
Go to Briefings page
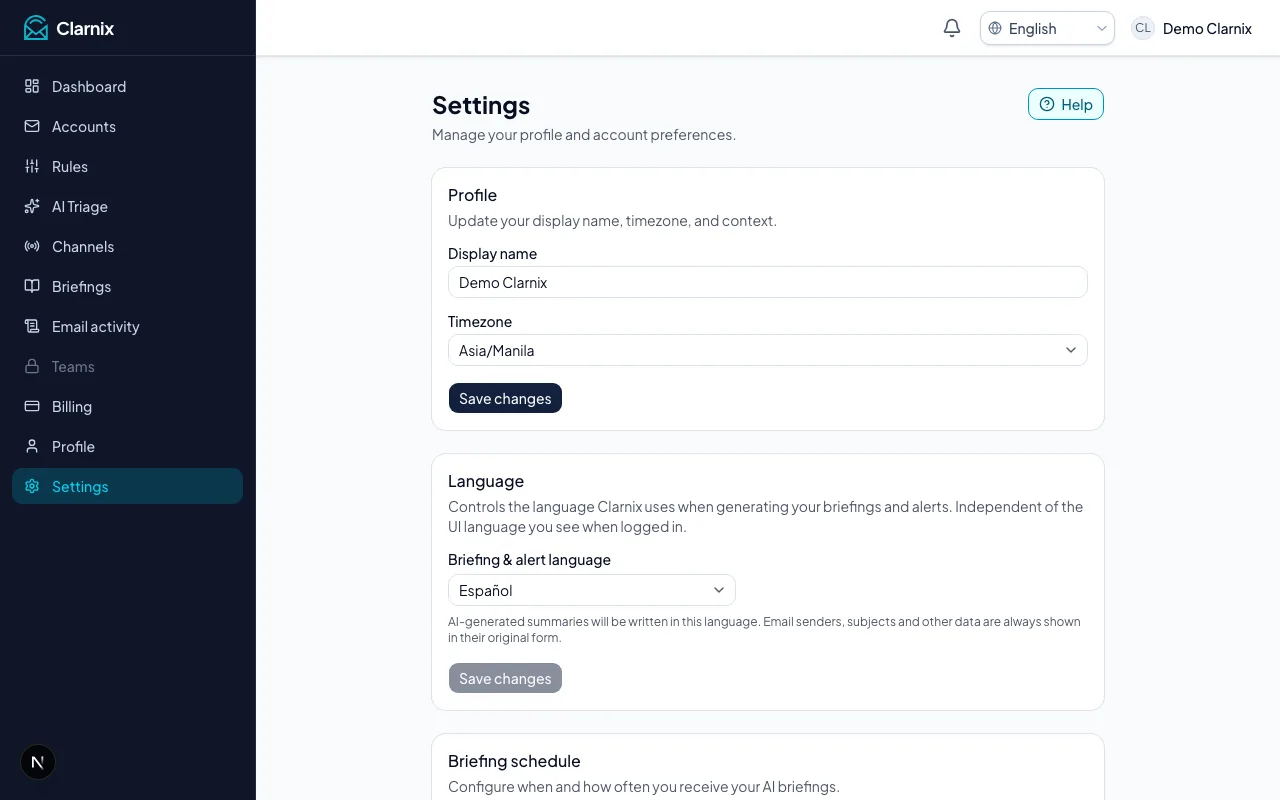(x=127, y=286)
